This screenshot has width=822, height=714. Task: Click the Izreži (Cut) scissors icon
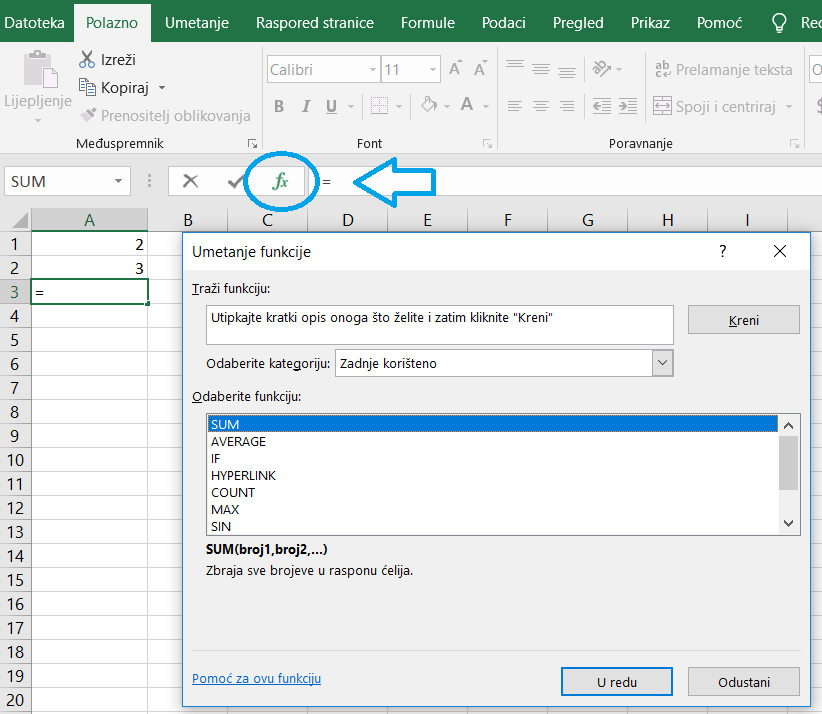coord(87,60)
